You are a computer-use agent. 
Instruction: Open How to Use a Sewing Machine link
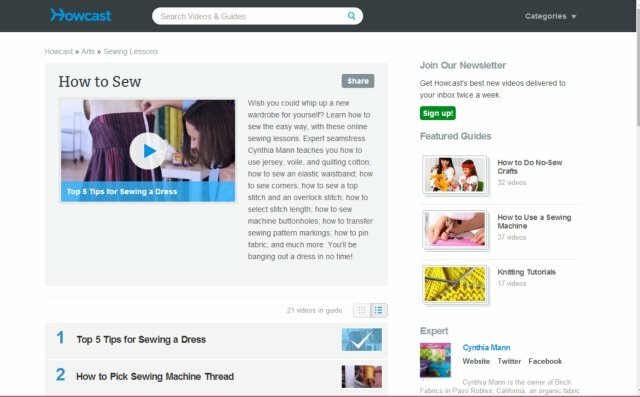click(534, 222)
